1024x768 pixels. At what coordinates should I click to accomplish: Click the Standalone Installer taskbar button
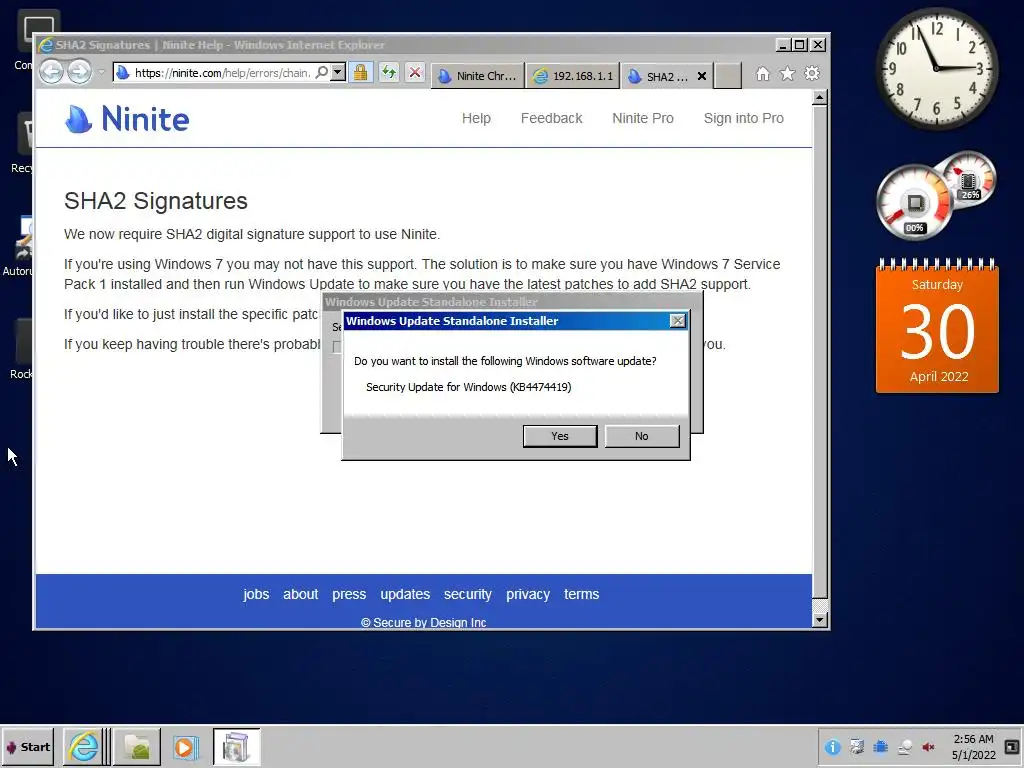236,746
